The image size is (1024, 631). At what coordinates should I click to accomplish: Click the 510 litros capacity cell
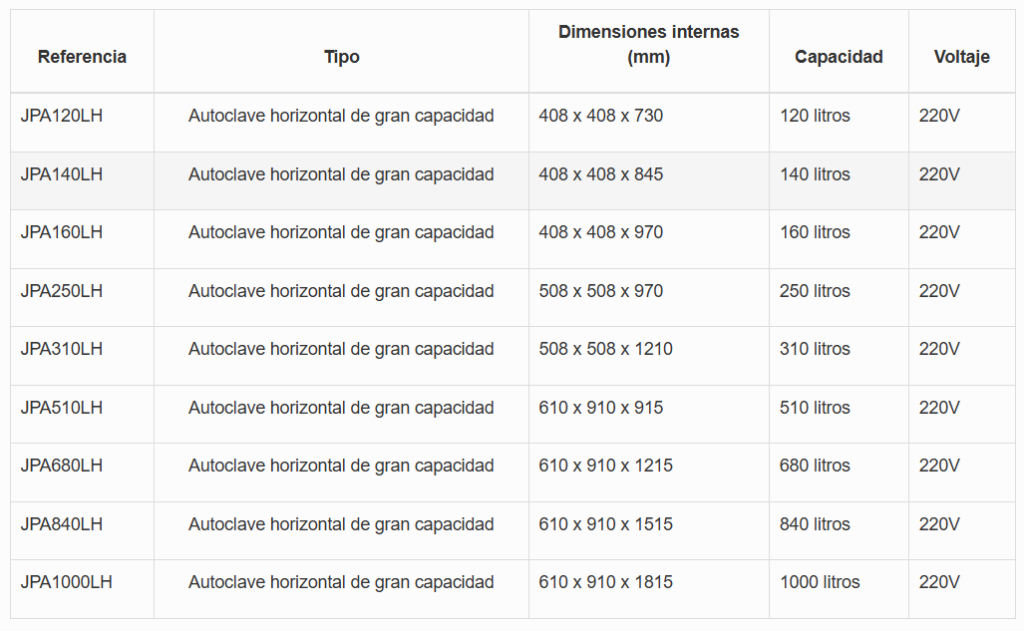click(x=815, y=408)
